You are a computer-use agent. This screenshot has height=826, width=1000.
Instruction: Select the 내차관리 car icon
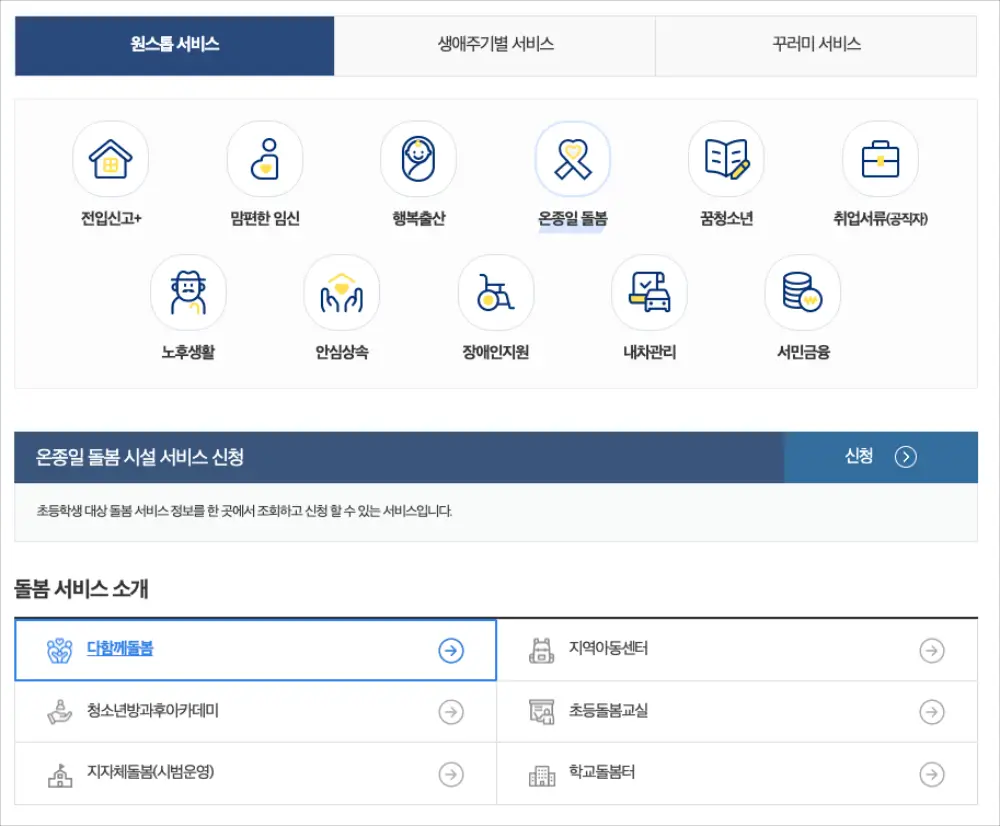(x=650, y=292)
